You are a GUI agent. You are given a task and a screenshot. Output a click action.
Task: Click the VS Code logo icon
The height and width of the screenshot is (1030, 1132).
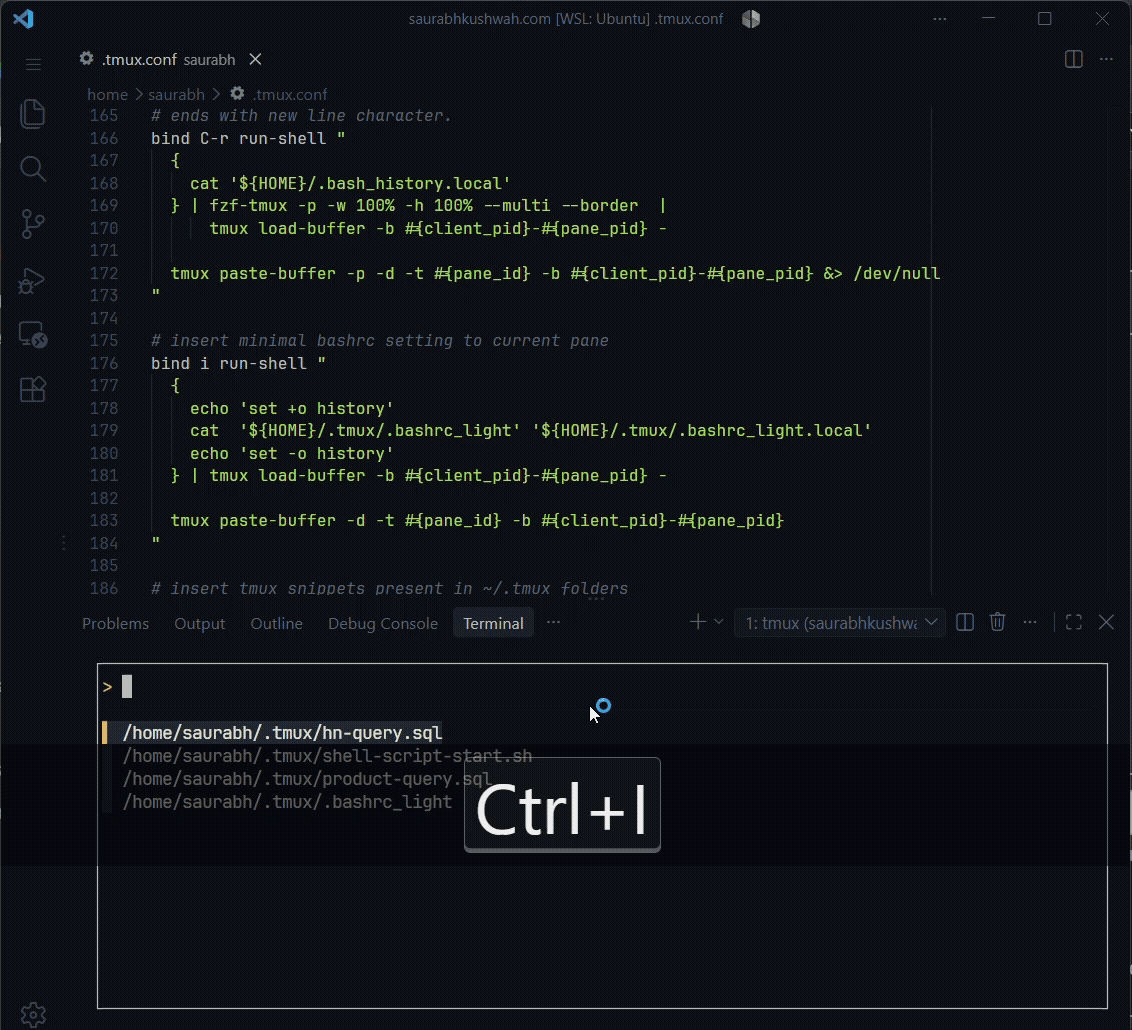(23, 19)
